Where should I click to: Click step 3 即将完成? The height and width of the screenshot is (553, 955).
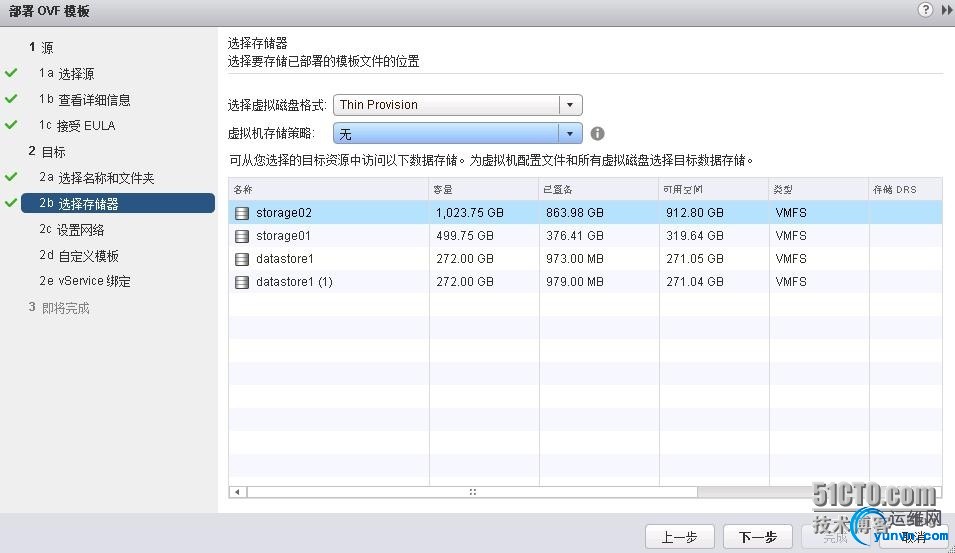pyautogui.click(x=59, y=308)
